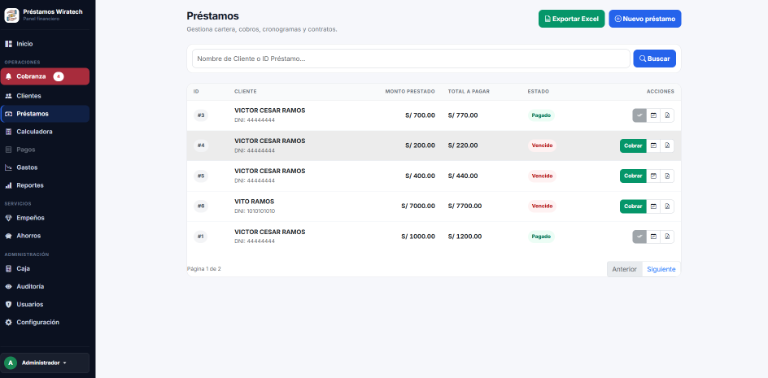
Task: Click the Préstamos Wiratech logo
Action: pos(11,15)
